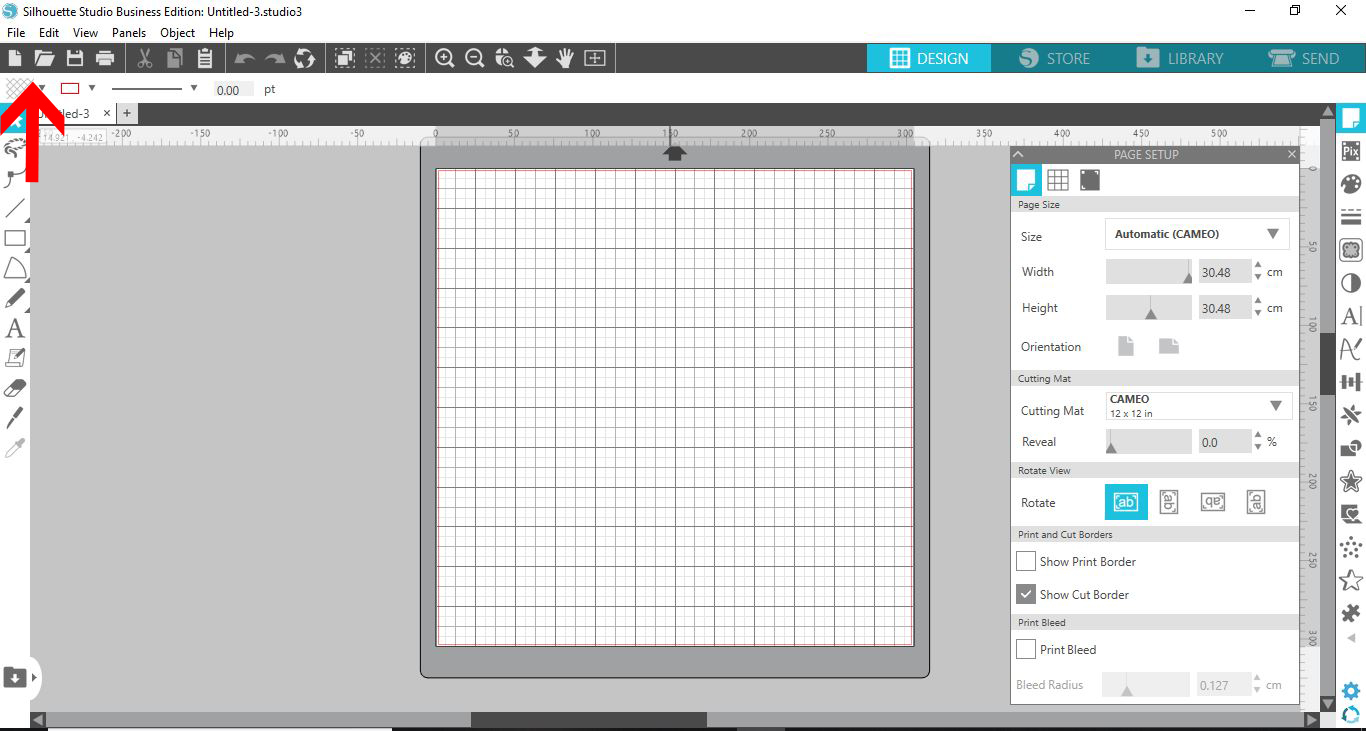Screen dimensions: 1366x731
Task: Undo the last action with the left-curved arrow
Action: (244, 59)
